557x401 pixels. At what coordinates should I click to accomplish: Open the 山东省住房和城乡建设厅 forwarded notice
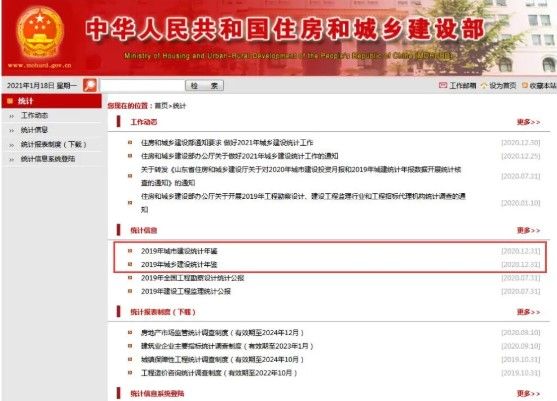click(301, 176)
